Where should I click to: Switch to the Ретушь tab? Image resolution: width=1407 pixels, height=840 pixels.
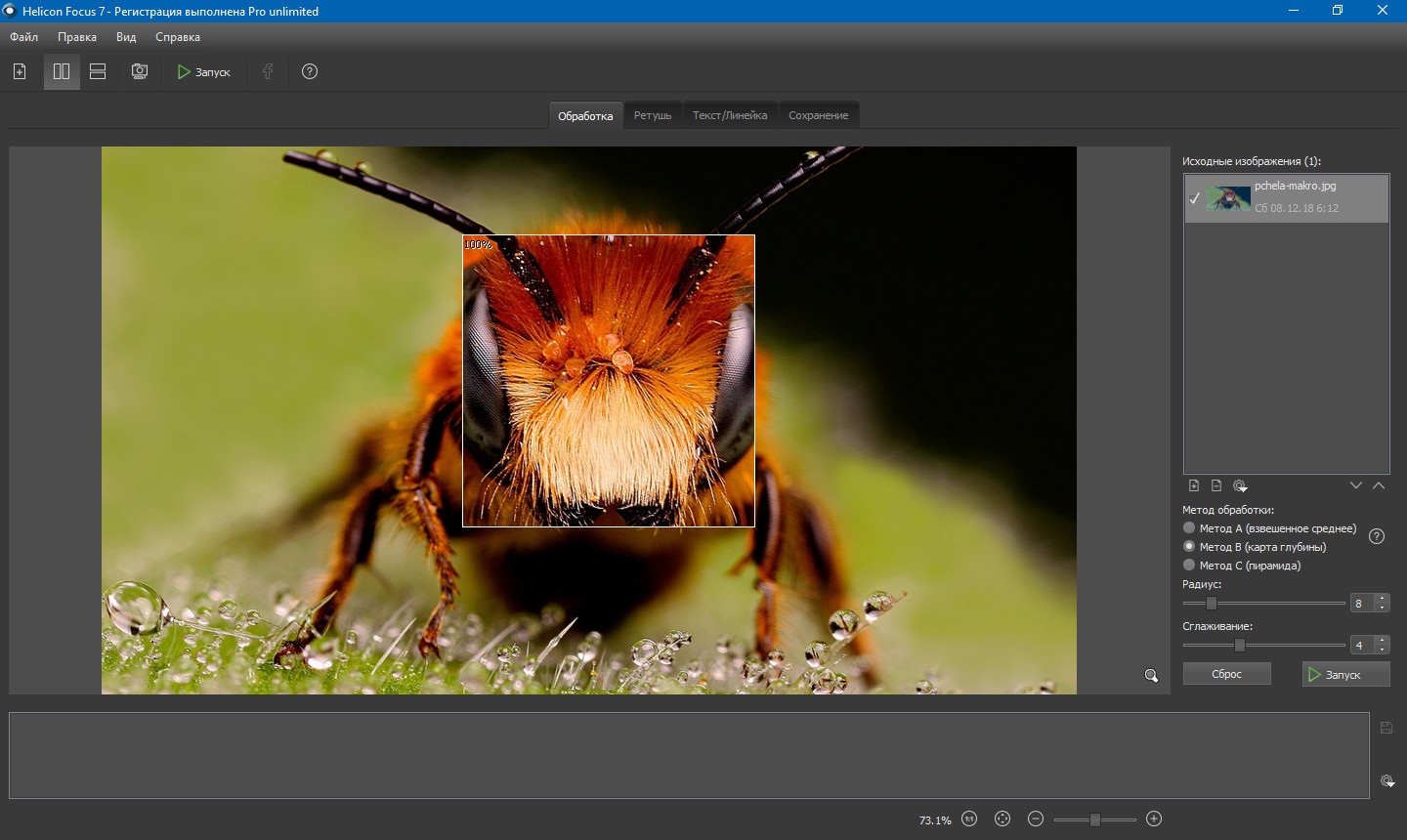click(x=653, y=115)
